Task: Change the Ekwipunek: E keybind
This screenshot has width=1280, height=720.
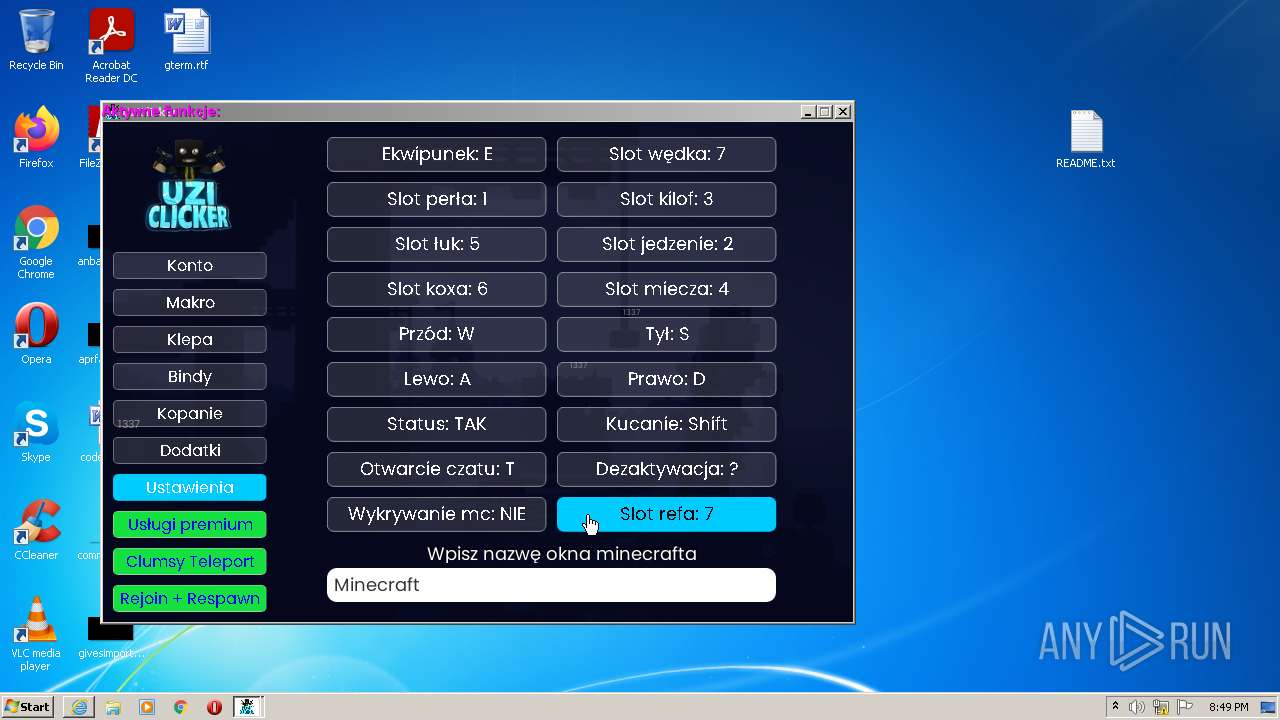Action: click(x=437, y=154)
